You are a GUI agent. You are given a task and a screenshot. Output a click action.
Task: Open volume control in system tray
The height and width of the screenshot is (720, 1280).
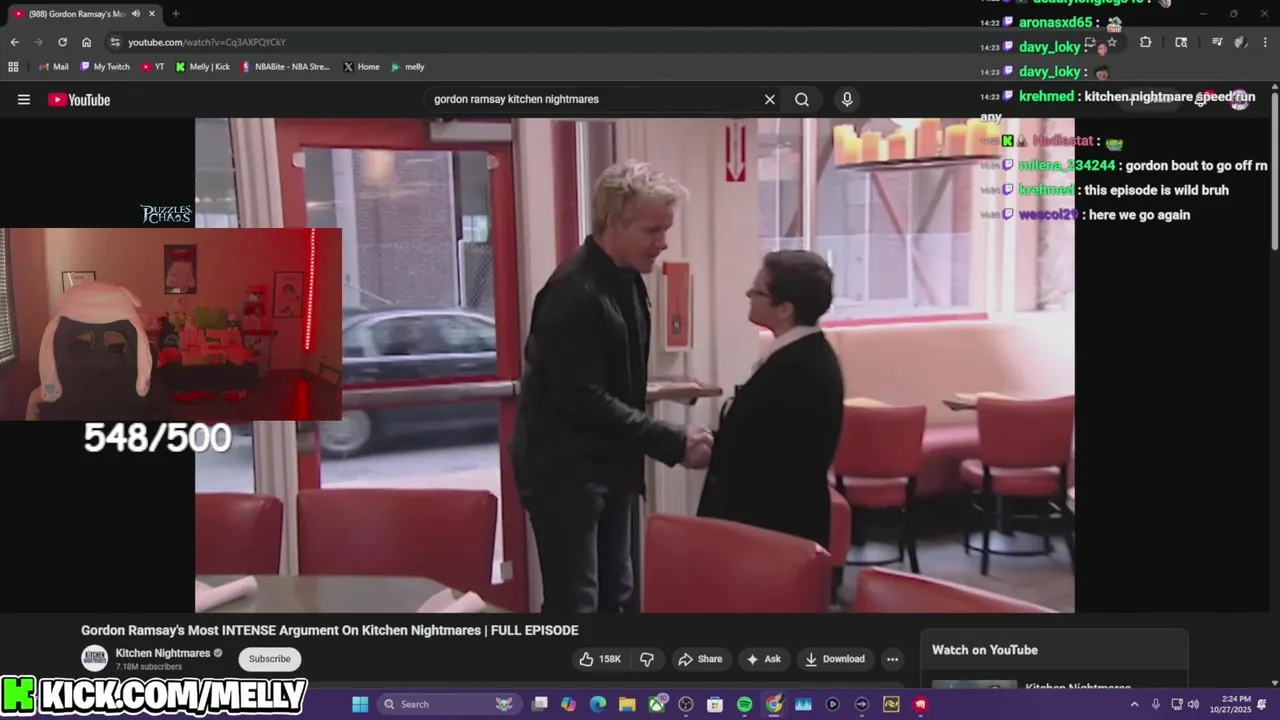[x=1193, y=704]
